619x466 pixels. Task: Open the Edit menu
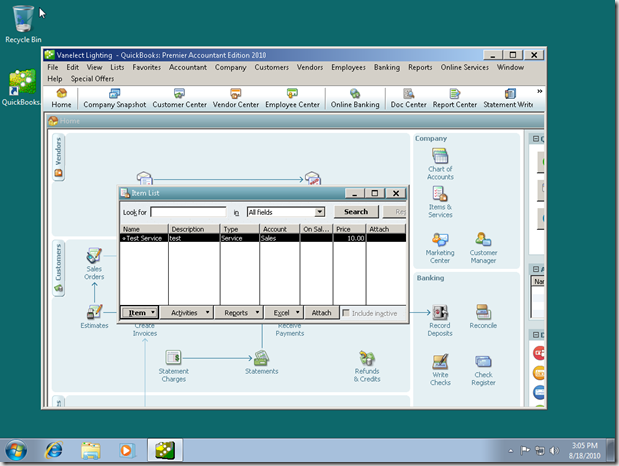(73, 67)
